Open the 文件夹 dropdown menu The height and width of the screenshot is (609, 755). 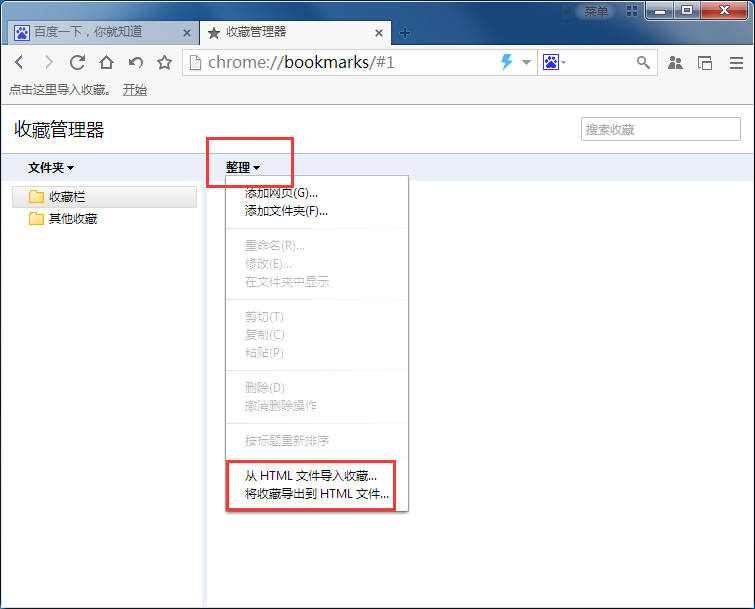51,168
